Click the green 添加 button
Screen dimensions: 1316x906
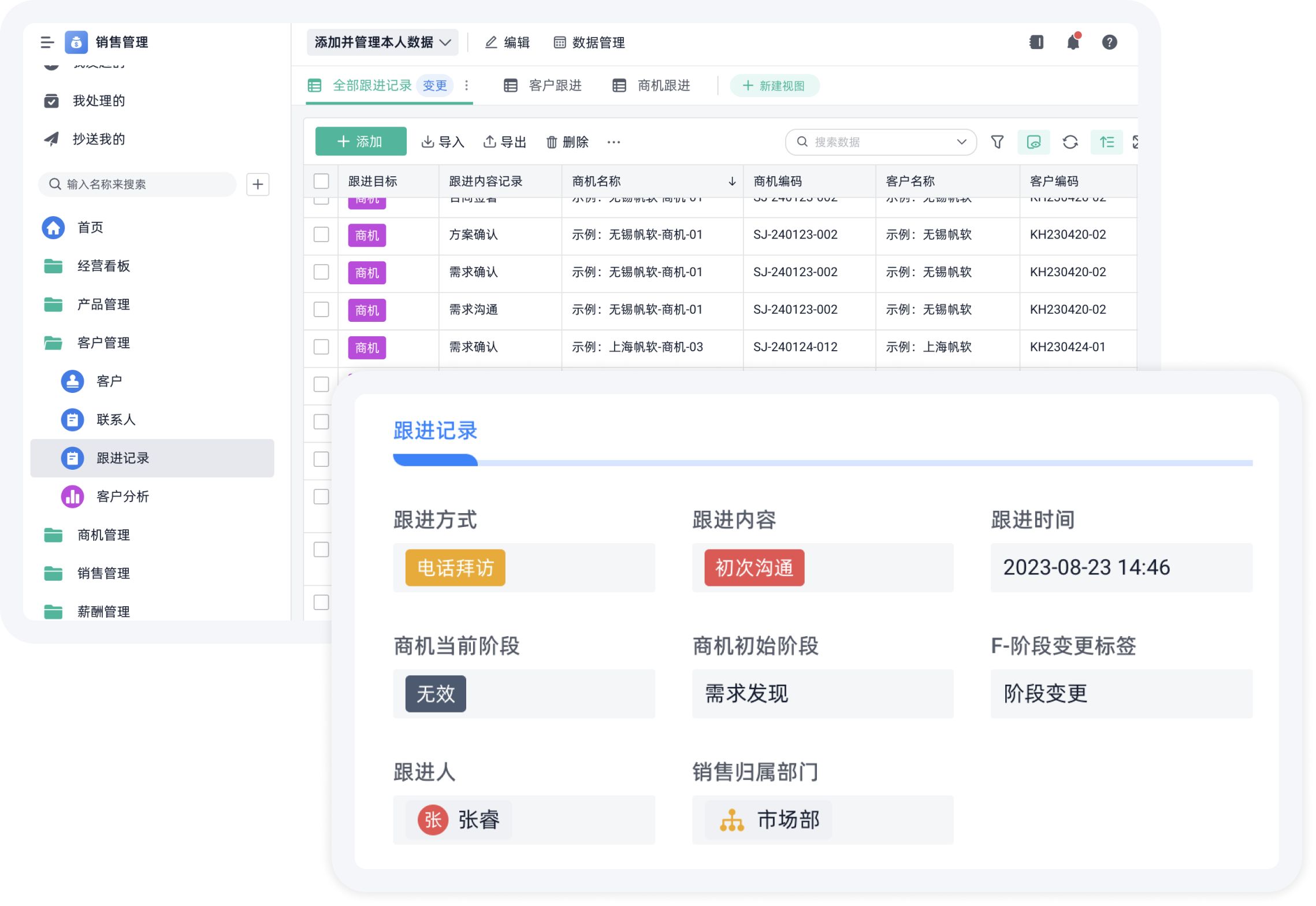coord(360,142)
